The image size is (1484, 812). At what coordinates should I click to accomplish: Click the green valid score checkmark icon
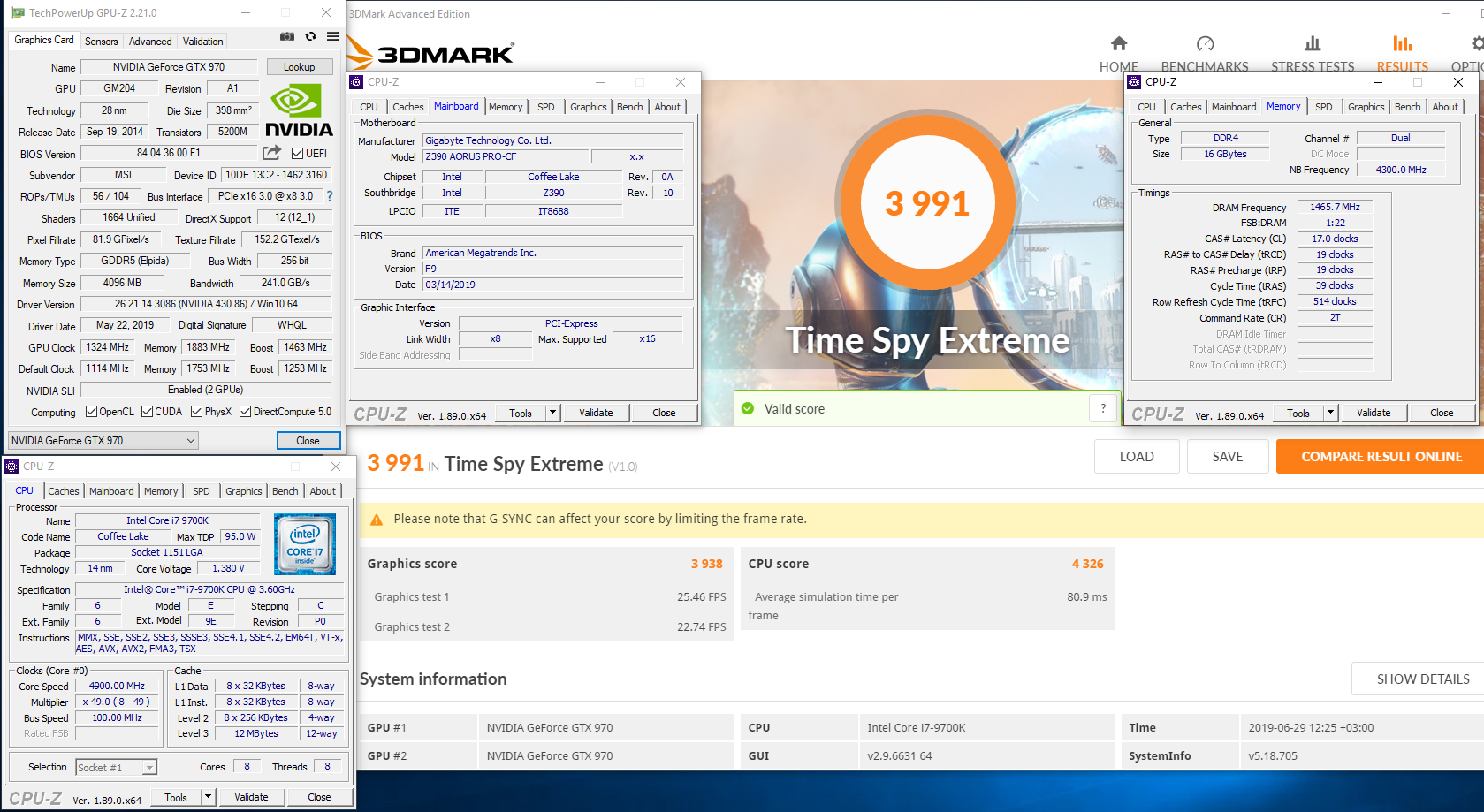(748, 408)
